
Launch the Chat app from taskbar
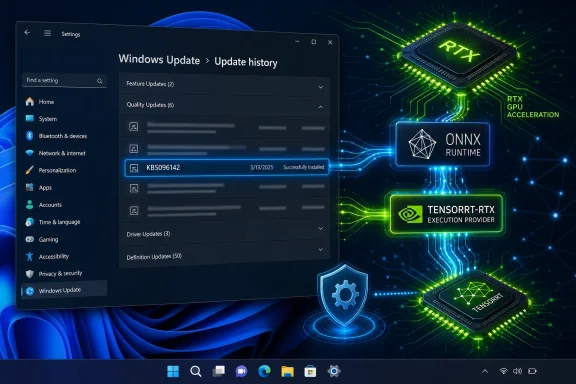[241, 372]
